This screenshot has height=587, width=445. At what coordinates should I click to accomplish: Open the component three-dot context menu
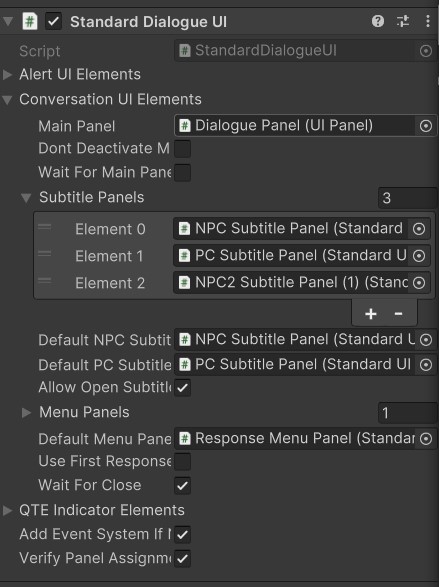tap(427, 21)
